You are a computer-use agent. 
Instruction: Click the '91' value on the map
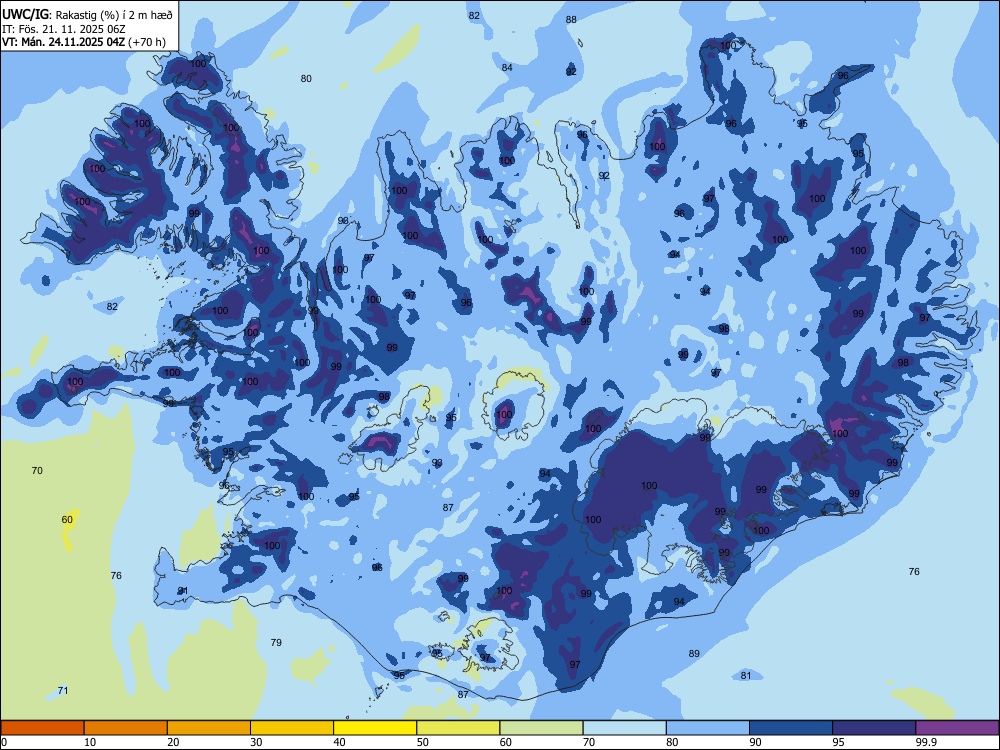(182, 591)
